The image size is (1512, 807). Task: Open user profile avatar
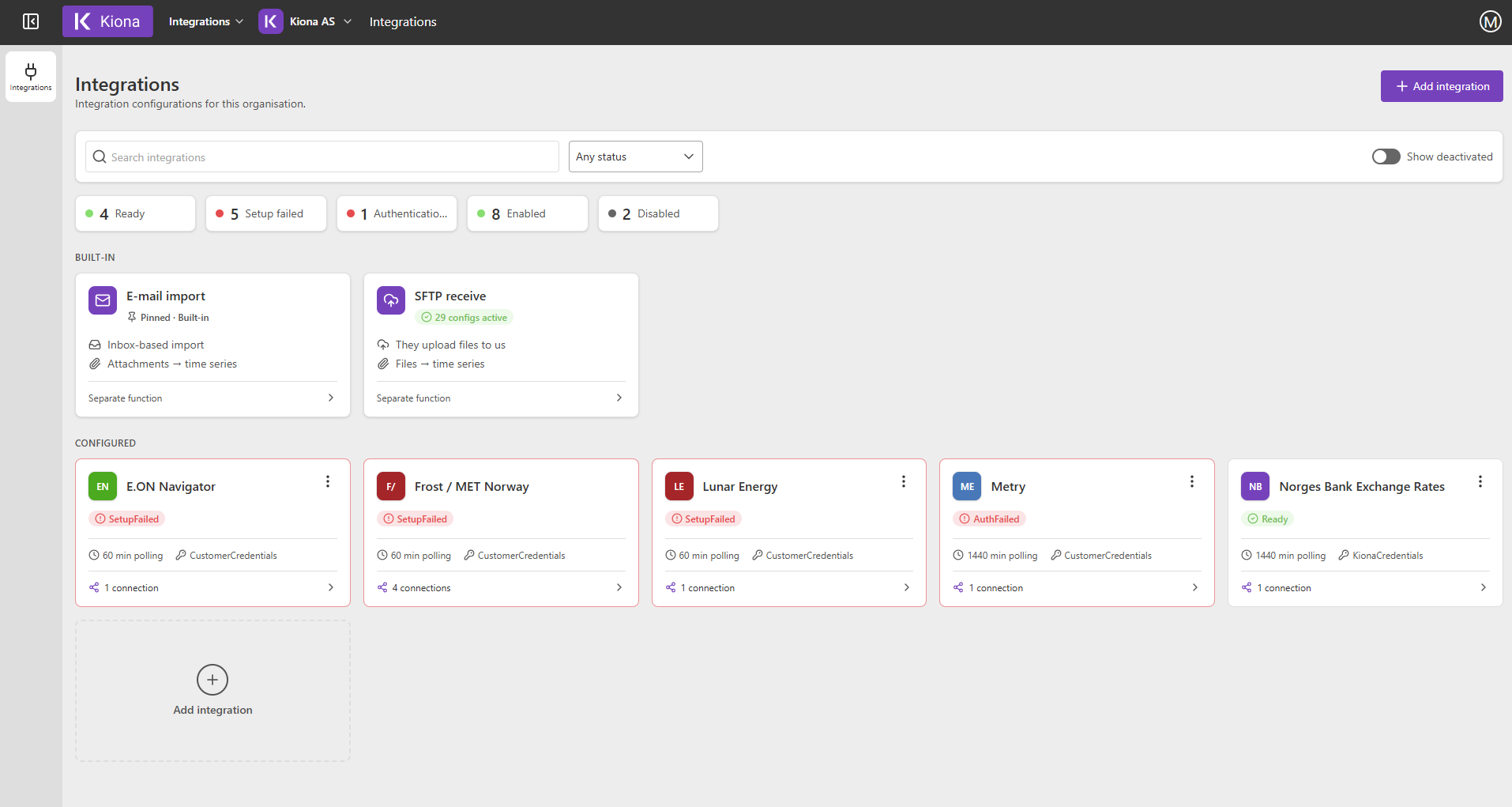1490,21
